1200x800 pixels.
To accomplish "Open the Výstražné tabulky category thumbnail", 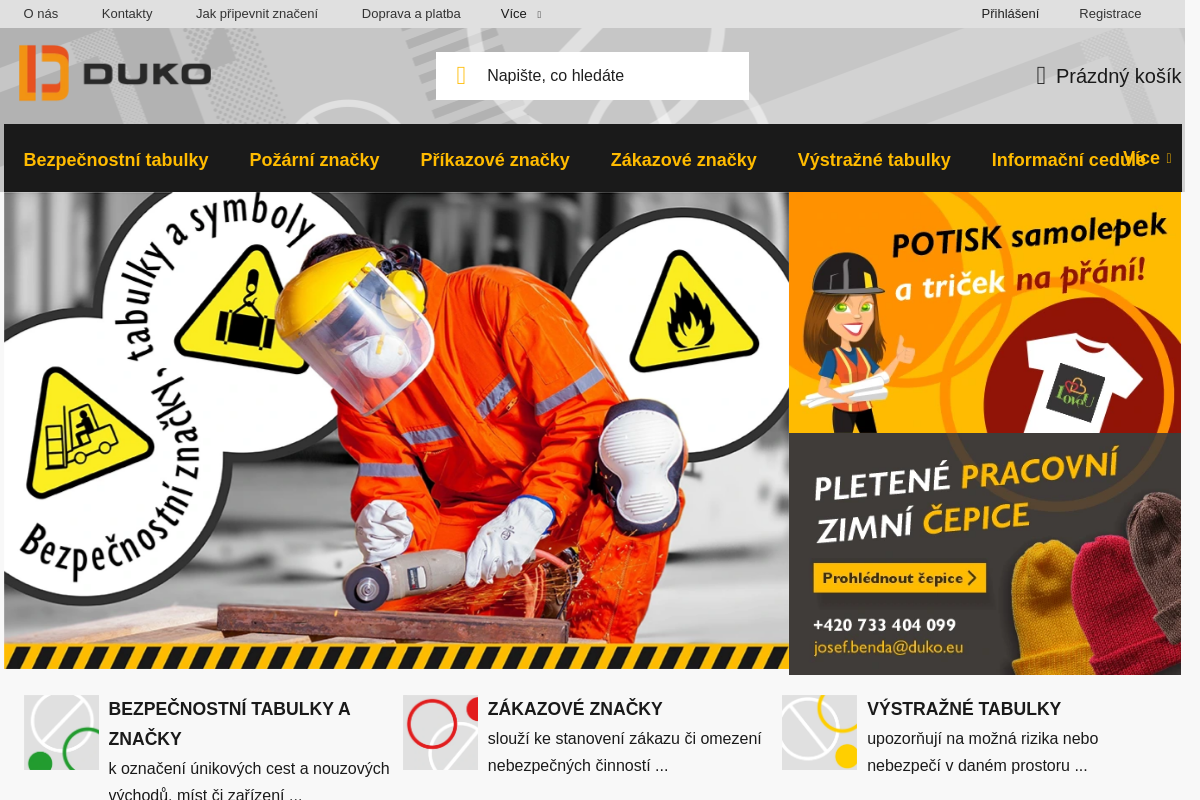I will pos(819,732).
